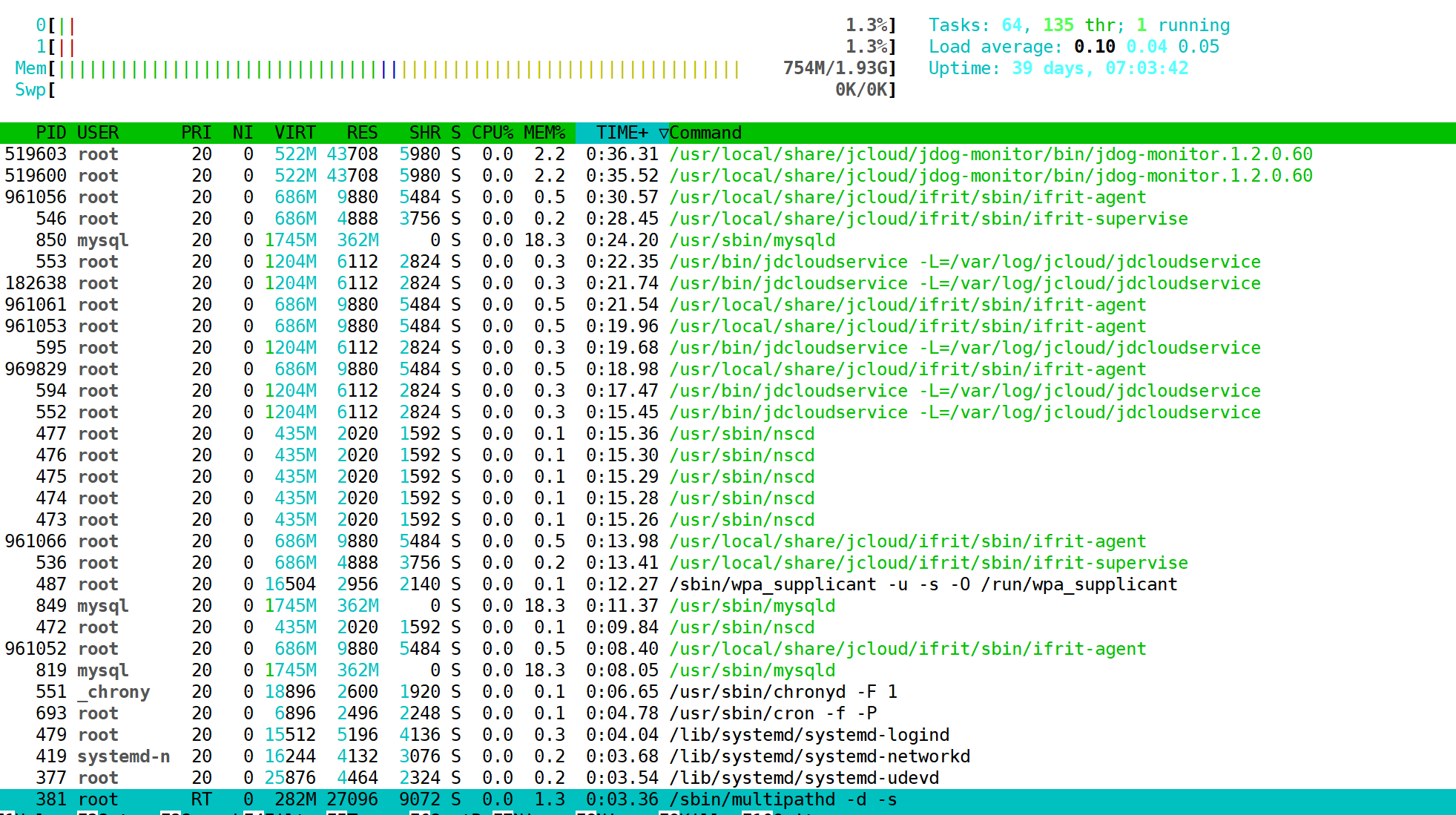Image resolution: width=1456 pixels, height=815 pixels.
Task: Select the multipathd process row
Action: (x=783, y=800)
